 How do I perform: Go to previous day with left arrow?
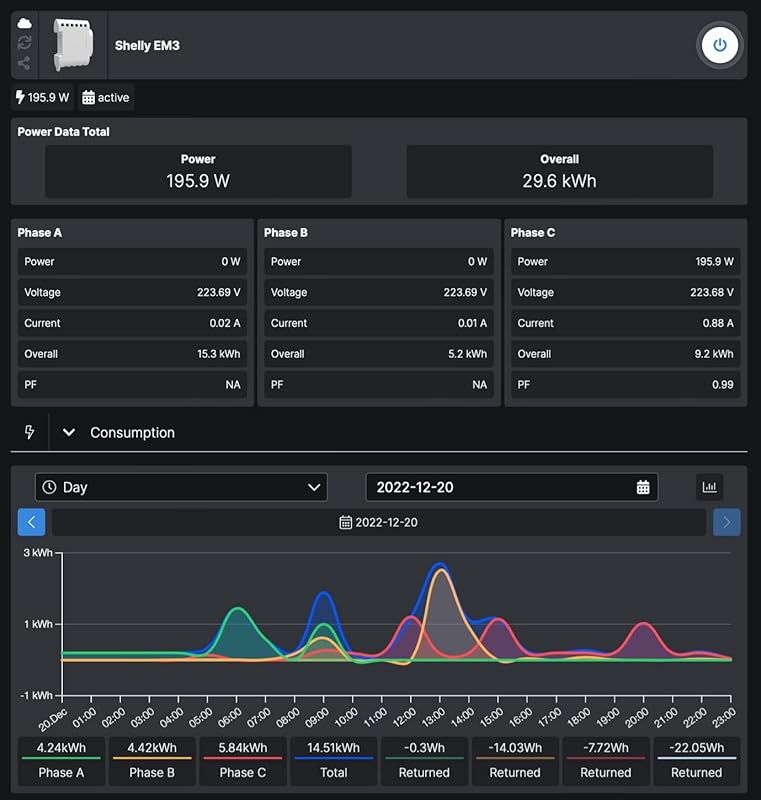click(x=31, y=522)
